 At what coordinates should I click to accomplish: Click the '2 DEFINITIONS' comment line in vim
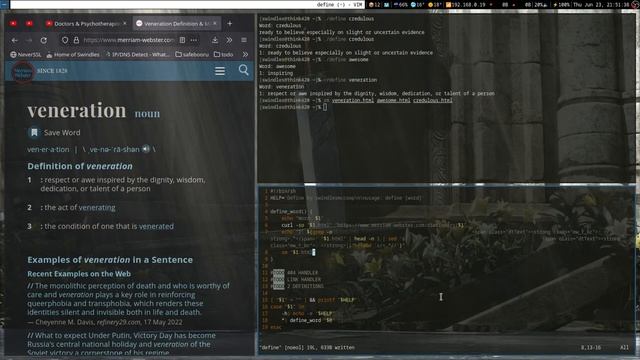coord(297,286)
